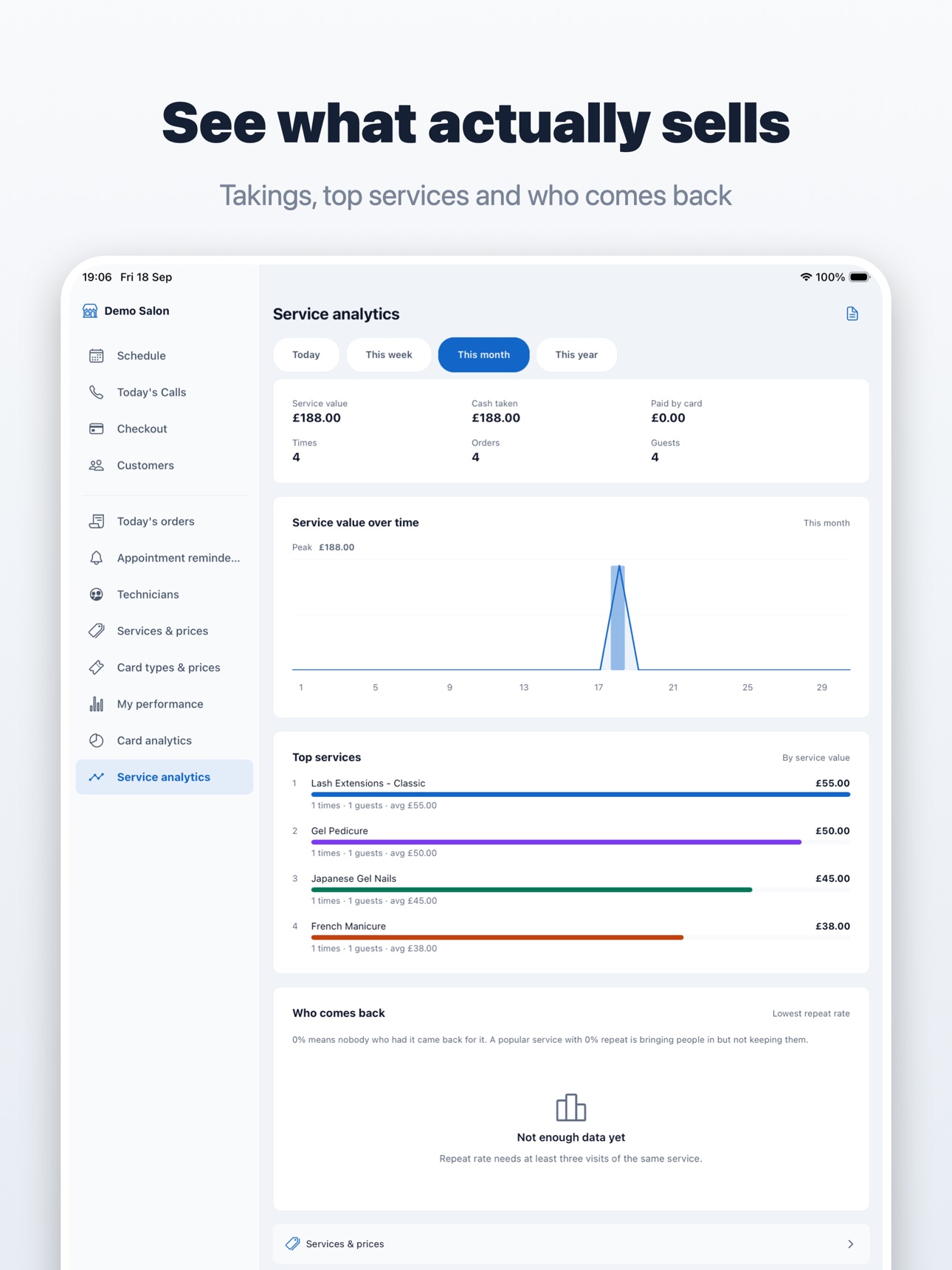Click the battery status icon
This screenshot has height=1270, width=952.
[860, 277]
